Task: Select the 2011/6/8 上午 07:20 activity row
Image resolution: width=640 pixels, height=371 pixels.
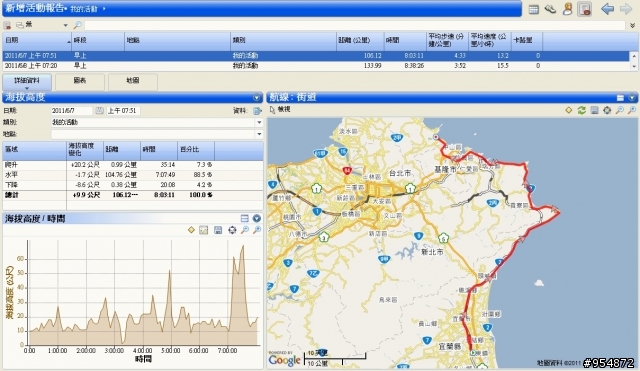Action: coord(316,66)
